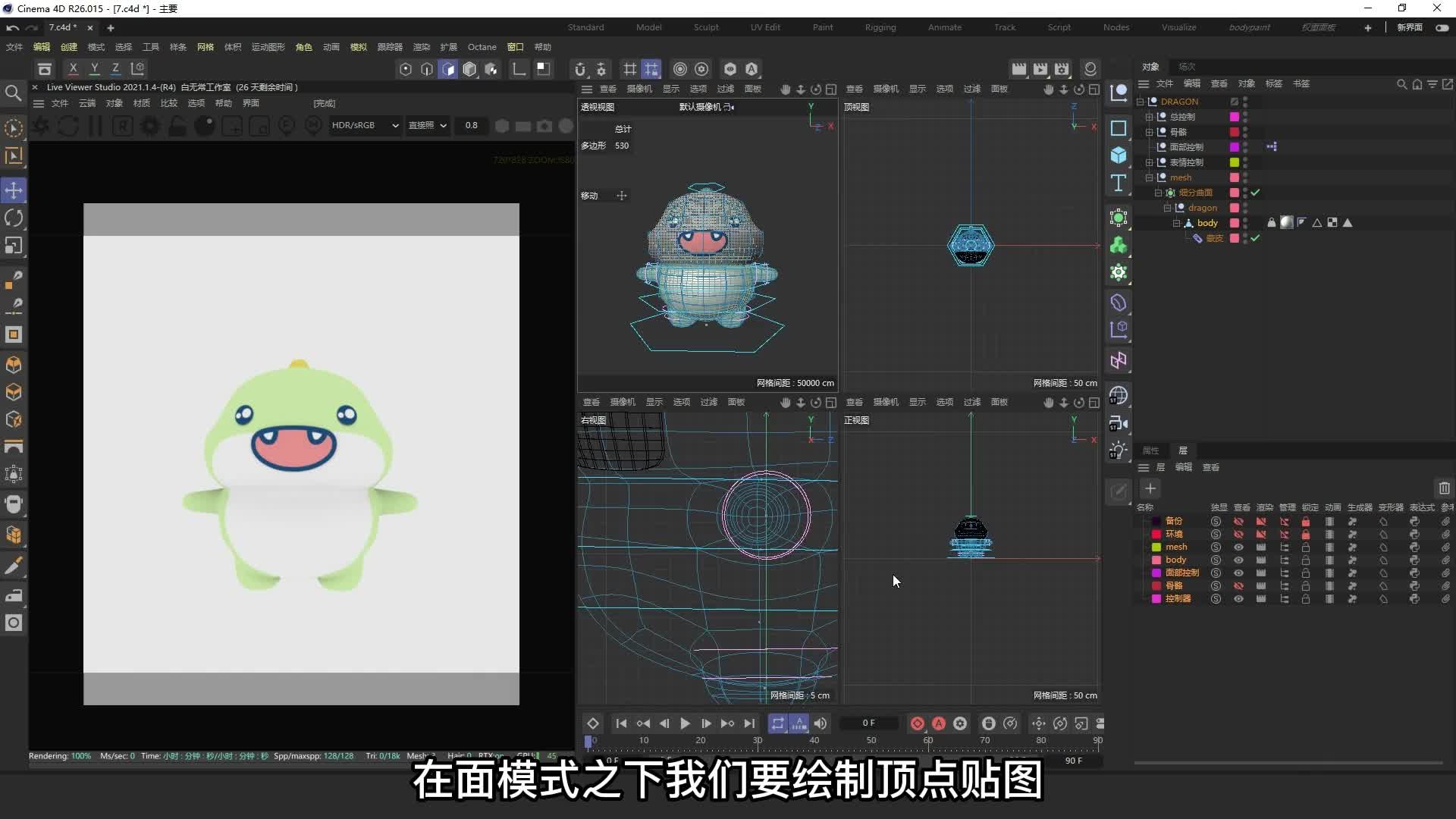The image size is (1456, 819).
Task: Switch to Model mode cube icon
Action: point(469,69)
